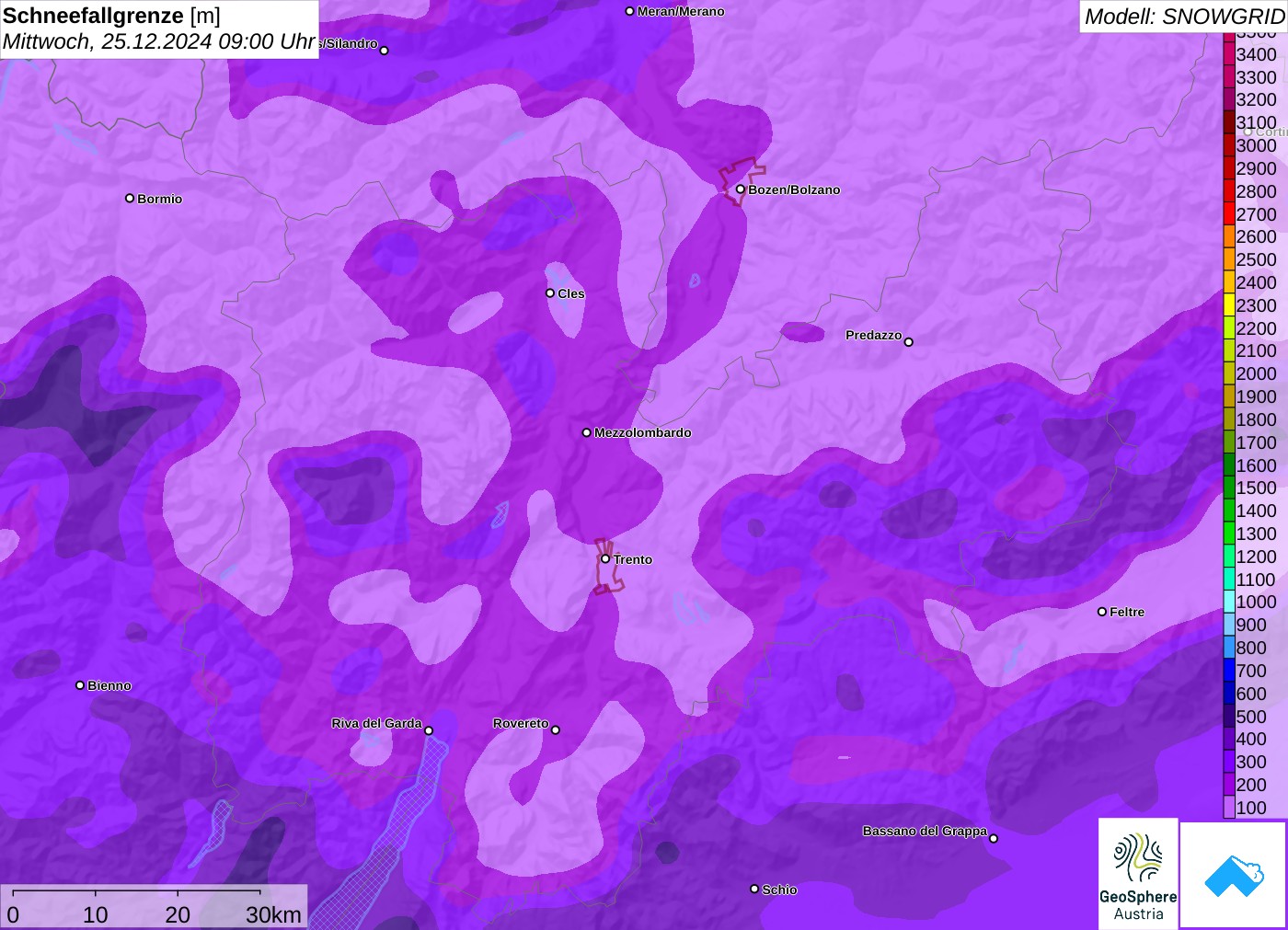This screenshot has width=1288, height=930.
Task: Click the Riva del Garda text label
Action: [x=376, y=723]
